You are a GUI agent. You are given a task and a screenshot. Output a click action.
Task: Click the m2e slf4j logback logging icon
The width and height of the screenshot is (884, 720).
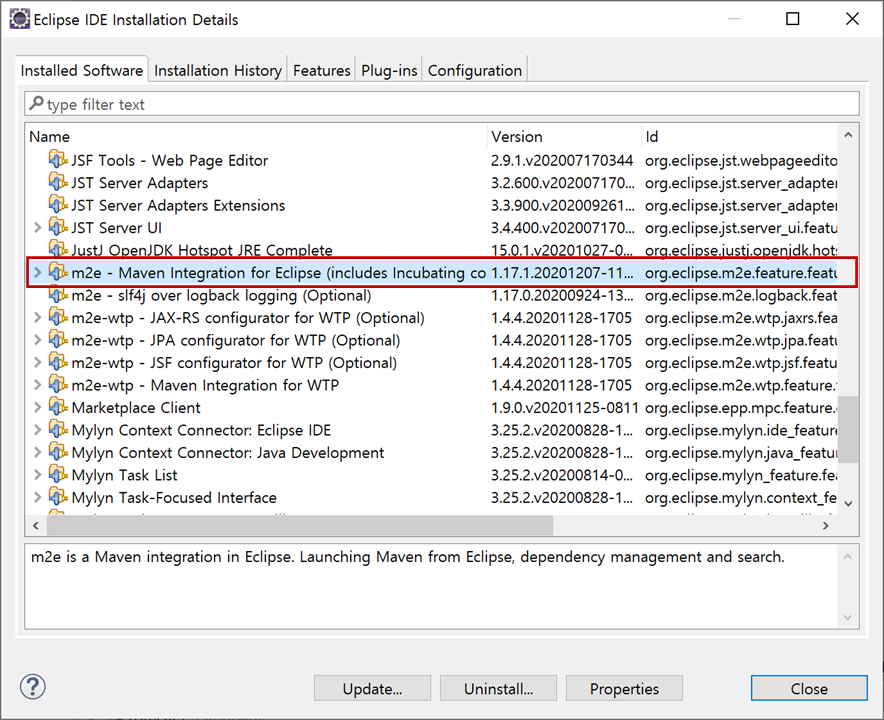pos(58,295)
